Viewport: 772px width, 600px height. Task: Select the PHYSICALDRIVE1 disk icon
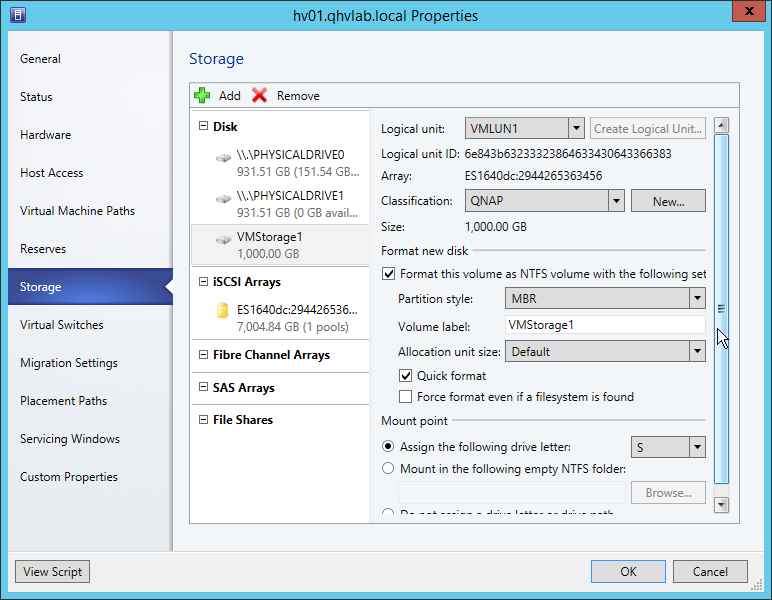[x=223, y=198]
